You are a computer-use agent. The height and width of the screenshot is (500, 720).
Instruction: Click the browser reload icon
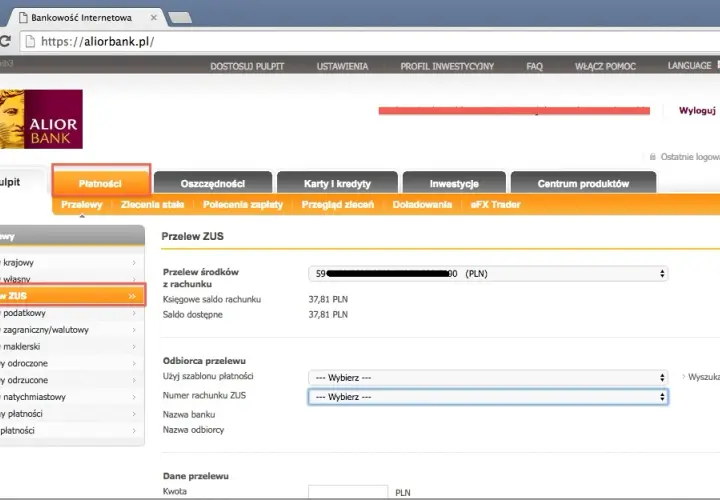pyautogui.click(x=5, y=41)
